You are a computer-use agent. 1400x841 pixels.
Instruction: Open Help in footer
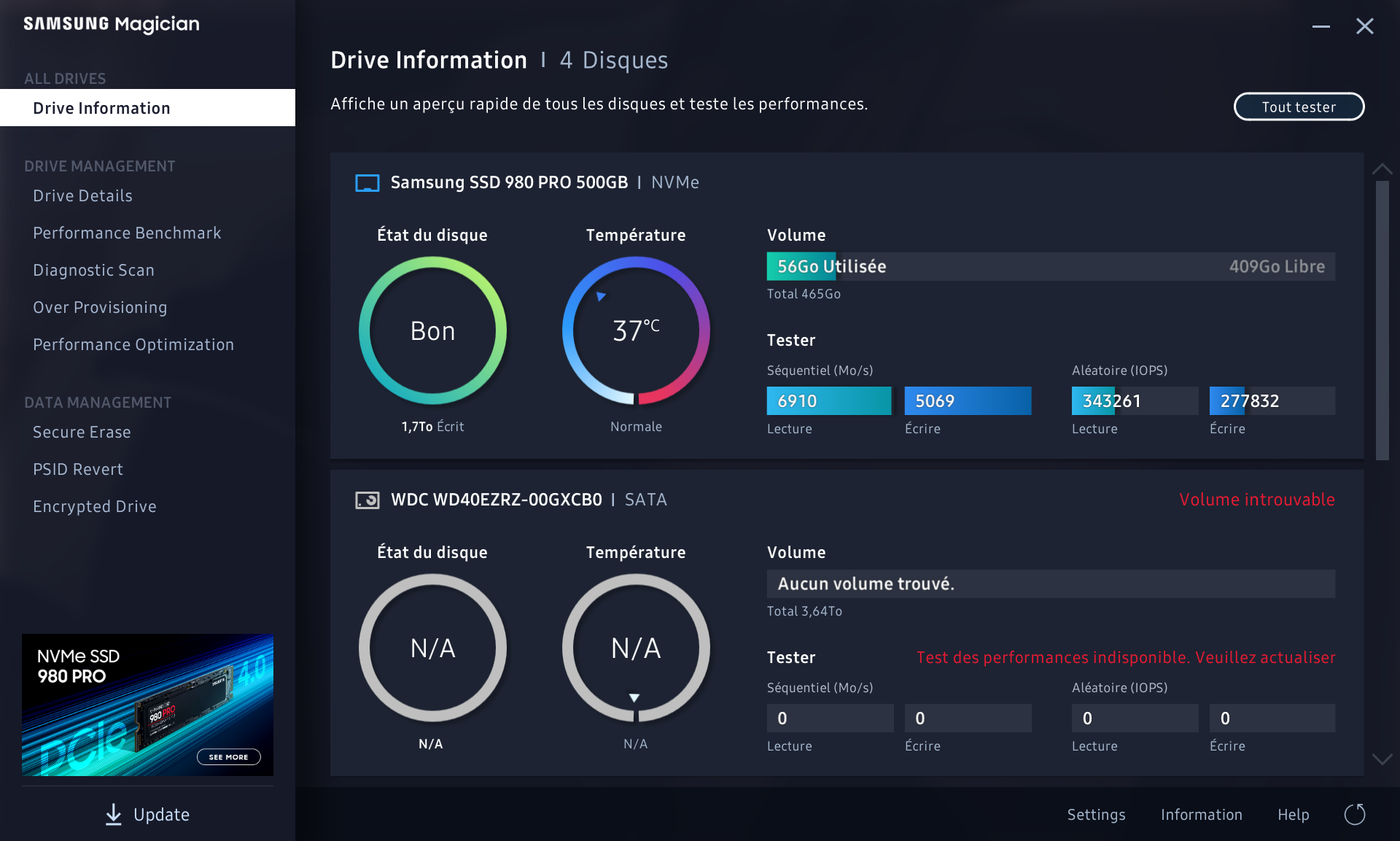tap(1293, 815)
